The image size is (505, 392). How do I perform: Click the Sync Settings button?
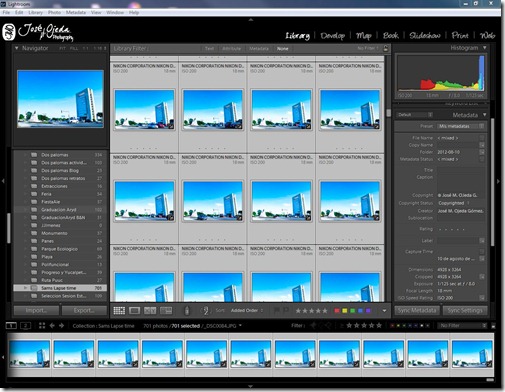click(465, 310)
